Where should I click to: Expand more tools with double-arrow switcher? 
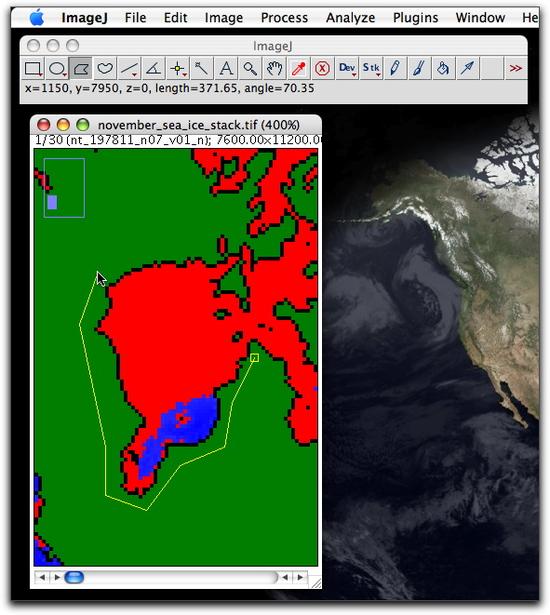pyautogui.click(x=515, y=69)
